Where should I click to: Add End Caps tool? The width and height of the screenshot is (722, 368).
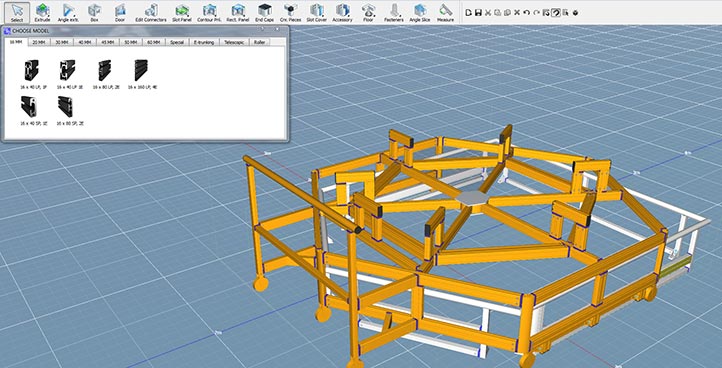click(264, 12)
